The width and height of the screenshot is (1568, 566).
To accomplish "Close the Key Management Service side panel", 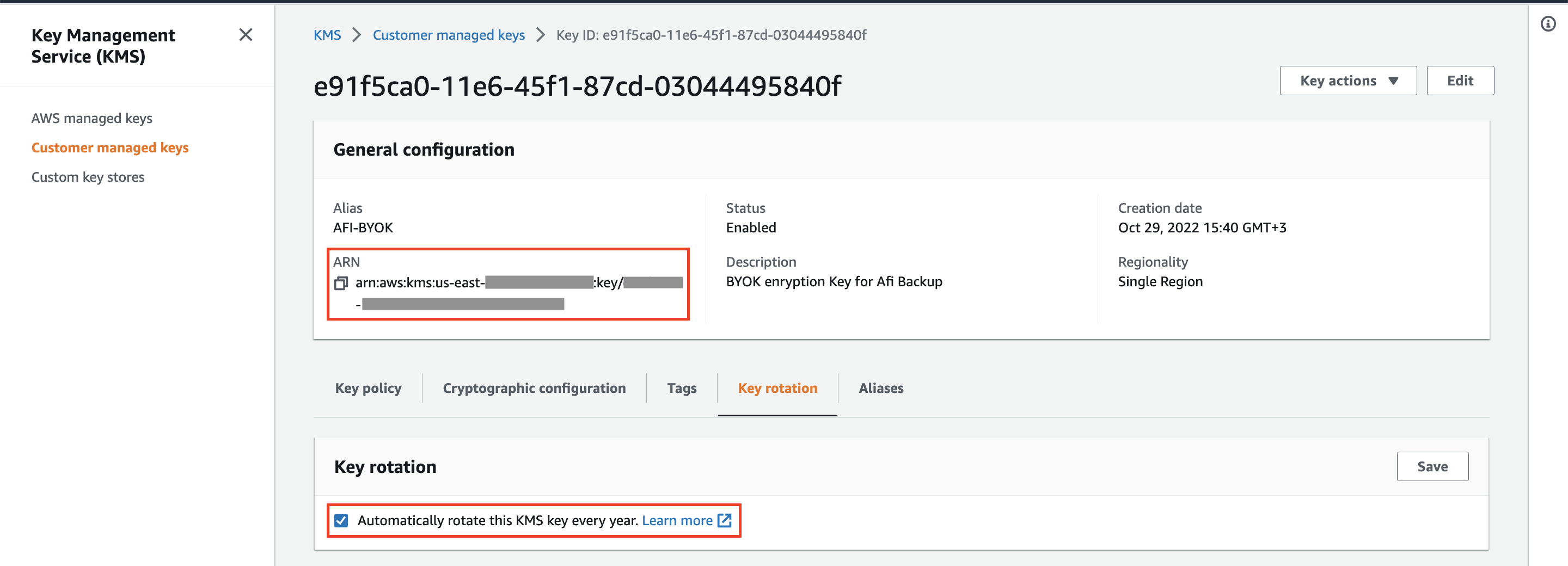I will tap(246, 35).
